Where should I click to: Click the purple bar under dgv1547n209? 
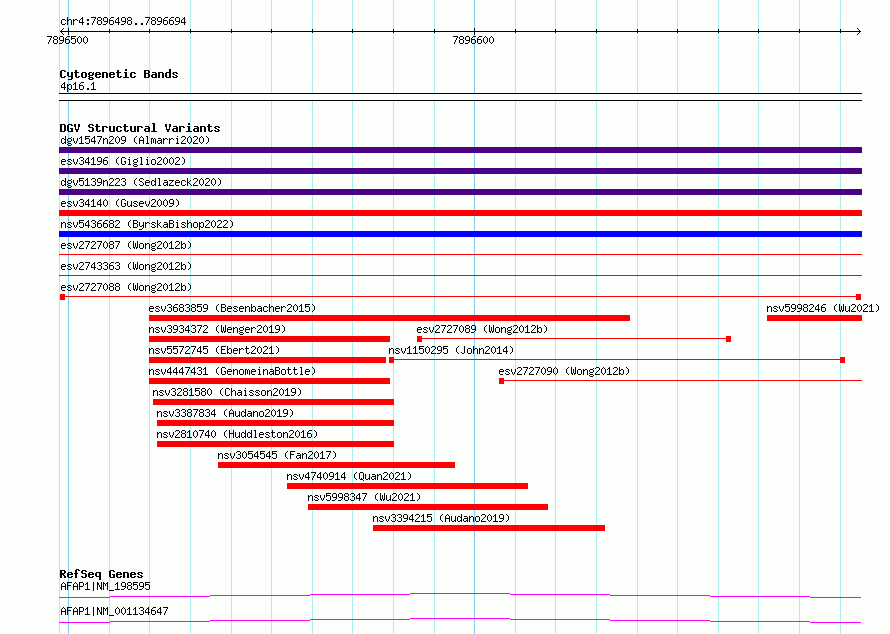click(x=460, y=150)
